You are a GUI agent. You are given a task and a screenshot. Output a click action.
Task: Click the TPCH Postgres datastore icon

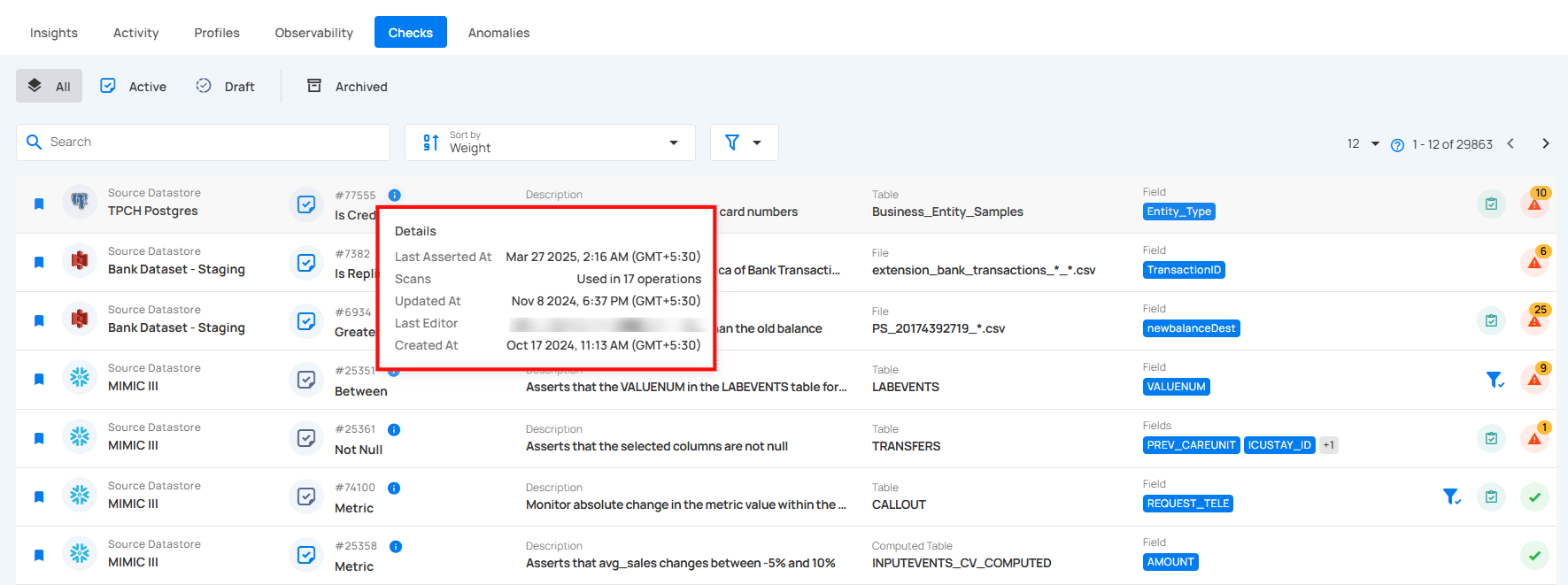pyautogui.click(x=80, y=203)
